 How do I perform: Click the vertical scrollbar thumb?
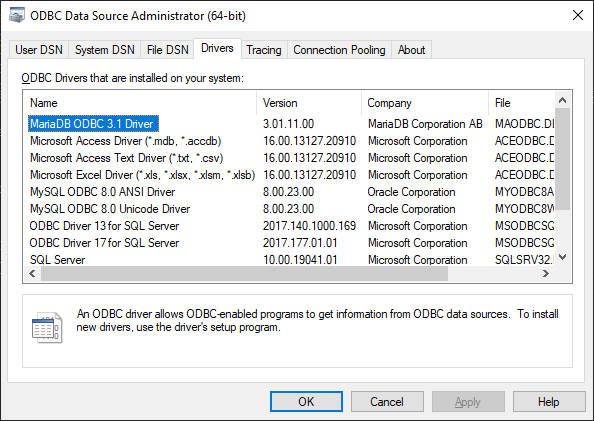click(x=563, y=159)
